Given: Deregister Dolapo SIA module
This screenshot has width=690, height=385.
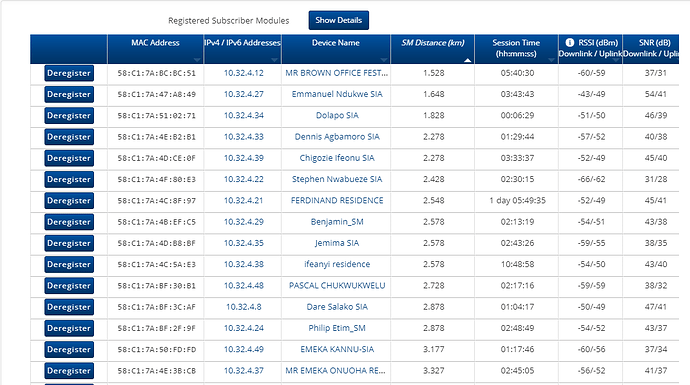Looking at the screenshot, I should (69, 116).
